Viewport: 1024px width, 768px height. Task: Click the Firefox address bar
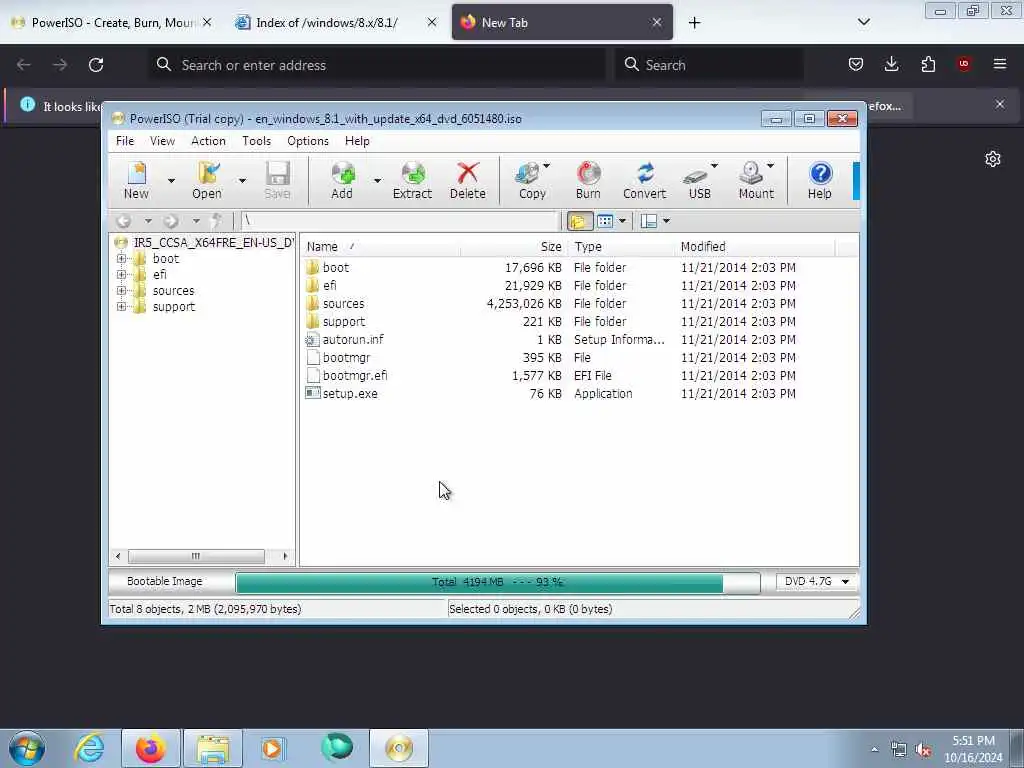coord(377,65)
